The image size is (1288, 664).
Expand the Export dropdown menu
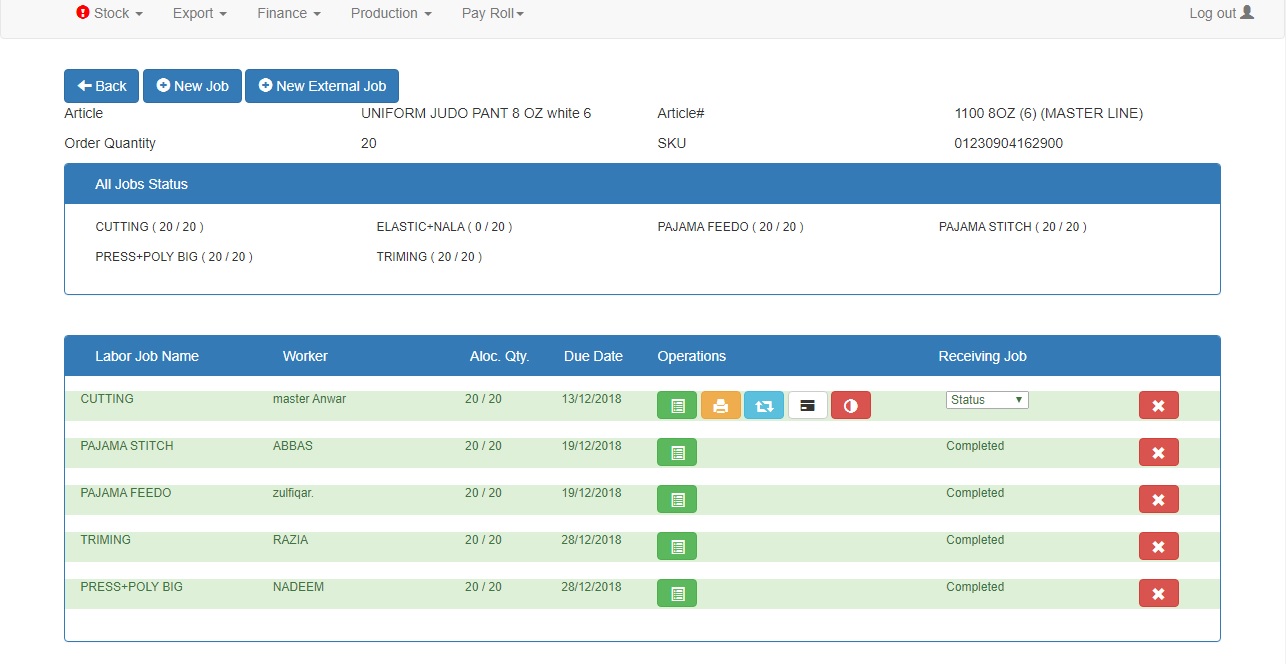pyautogui.click(x=199, y=13)
